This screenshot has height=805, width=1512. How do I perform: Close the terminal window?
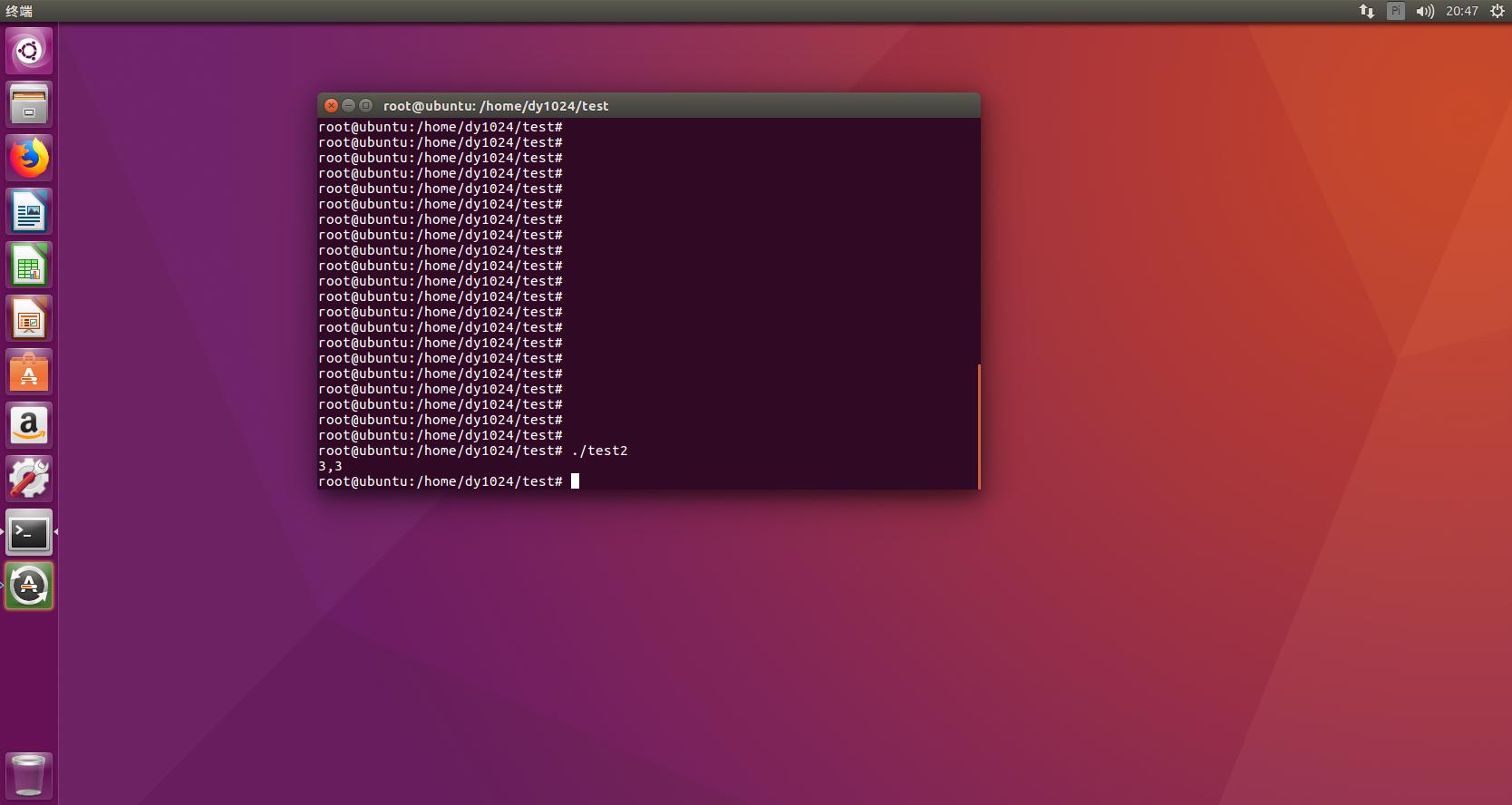coord(332,105)
